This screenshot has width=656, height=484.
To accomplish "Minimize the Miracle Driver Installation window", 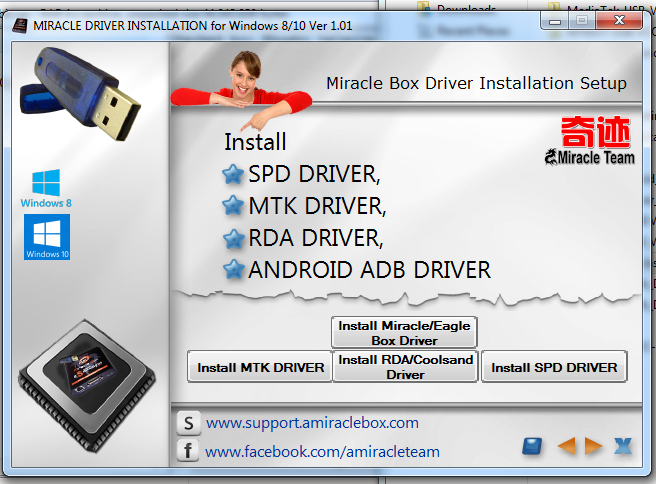I will point(555,20).
